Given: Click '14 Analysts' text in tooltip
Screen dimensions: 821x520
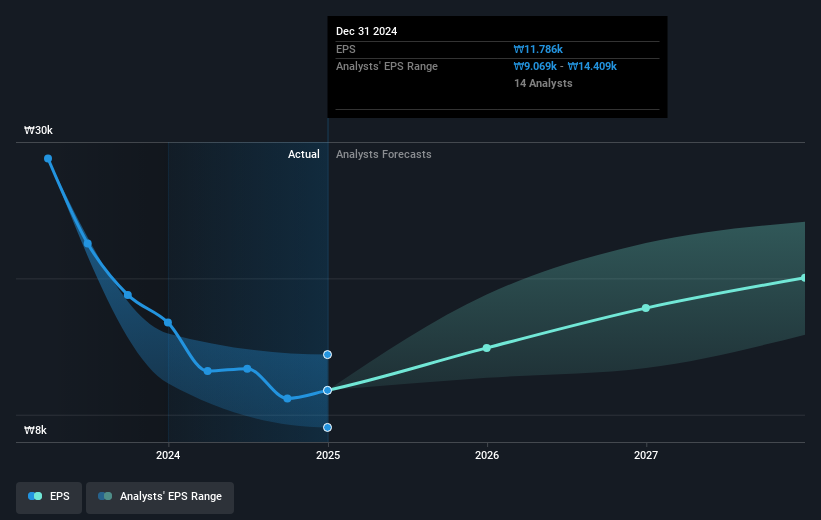Looking at the screenshot, I should [543, 83].
